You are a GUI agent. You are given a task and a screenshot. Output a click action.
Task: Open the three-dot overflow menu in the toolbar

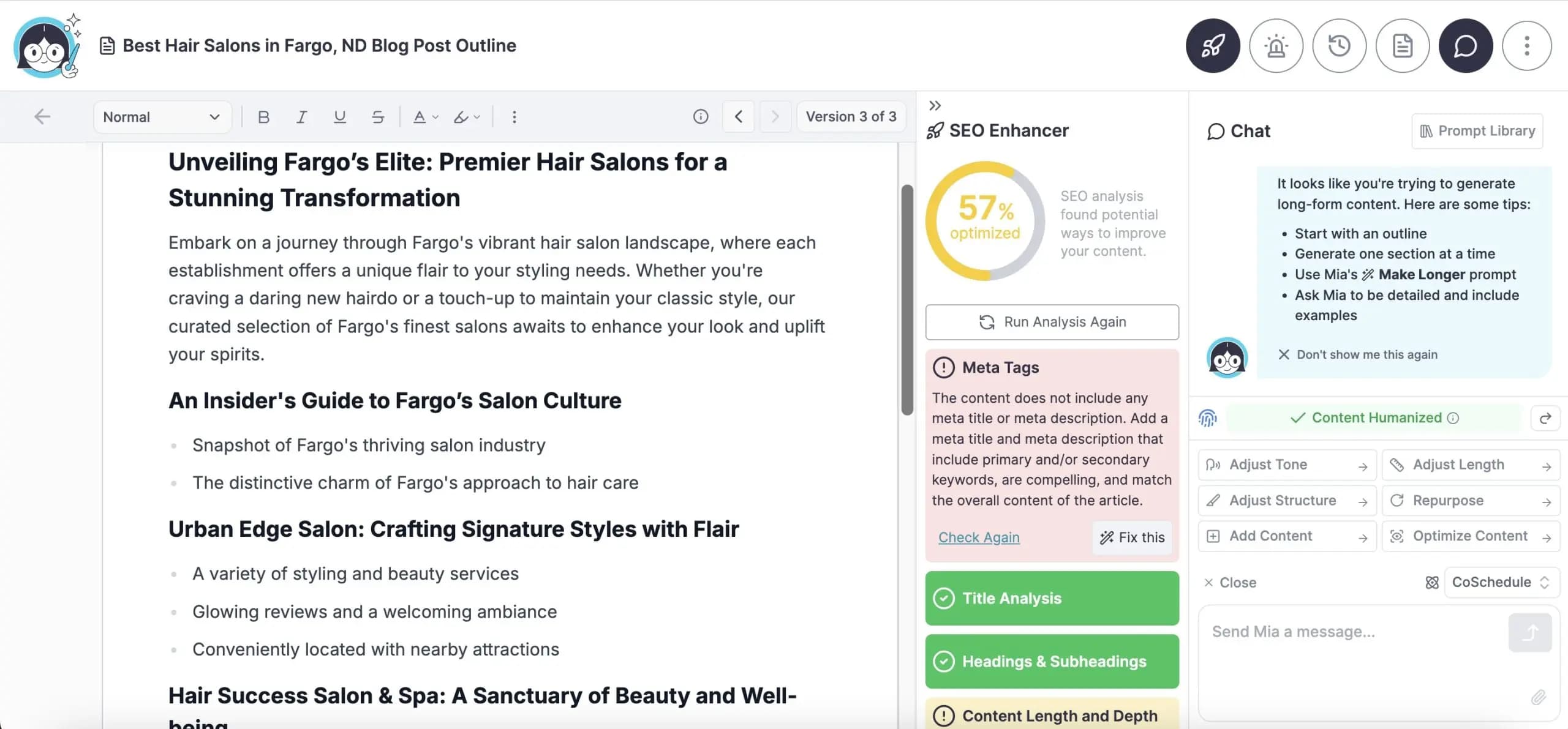pos(514,116)
